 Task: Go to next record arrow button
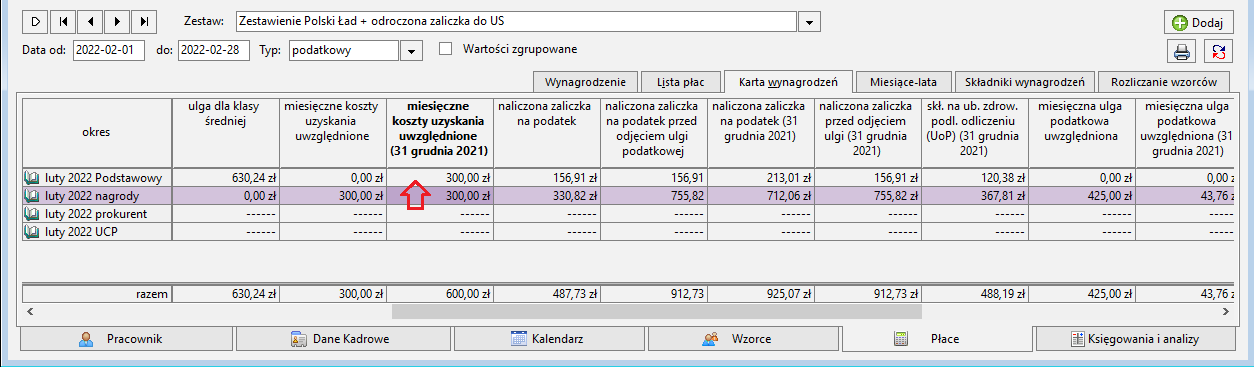pos(117,21)
